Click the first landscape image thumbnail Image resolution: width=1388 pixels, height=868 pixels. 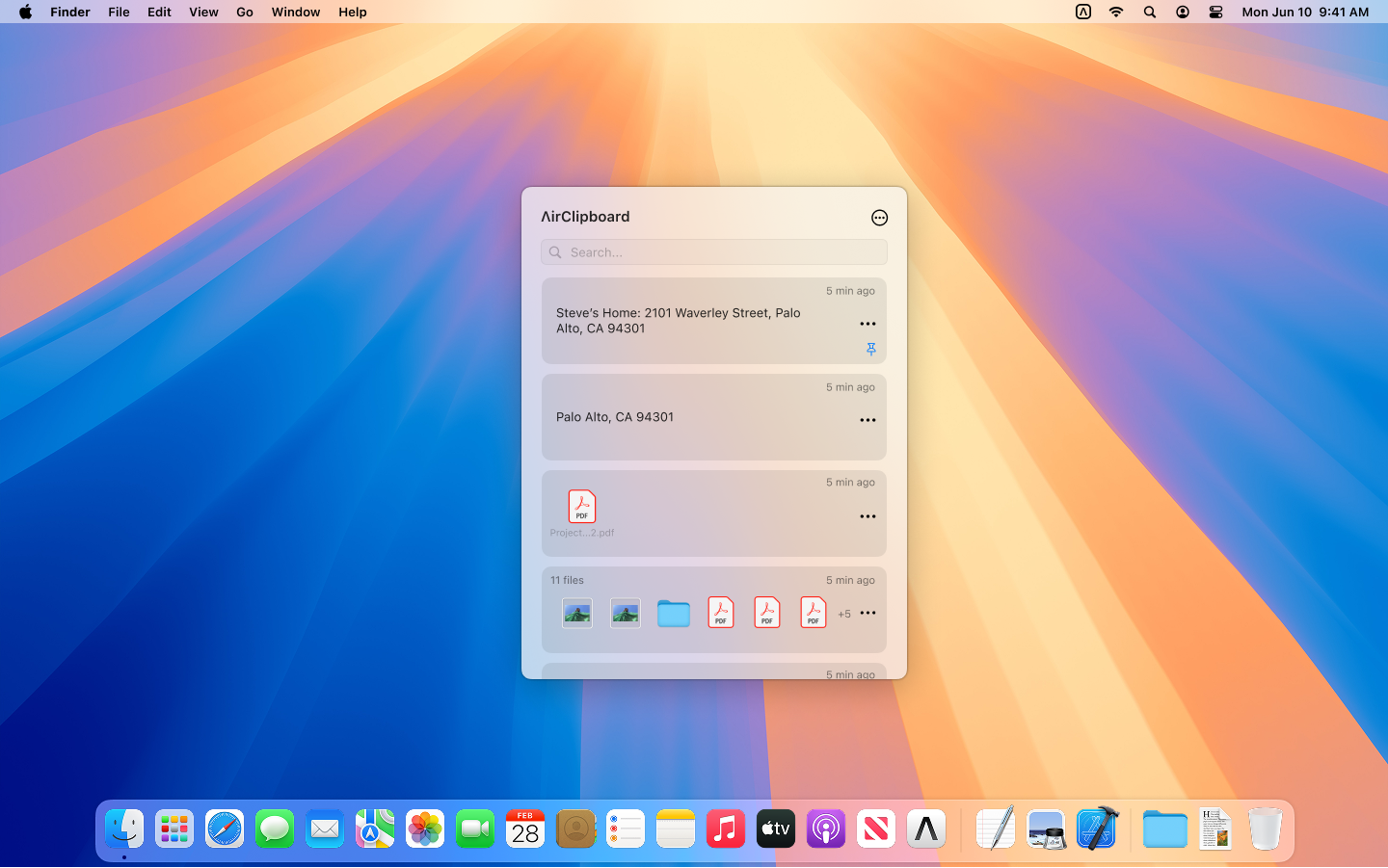coord(577,613)
